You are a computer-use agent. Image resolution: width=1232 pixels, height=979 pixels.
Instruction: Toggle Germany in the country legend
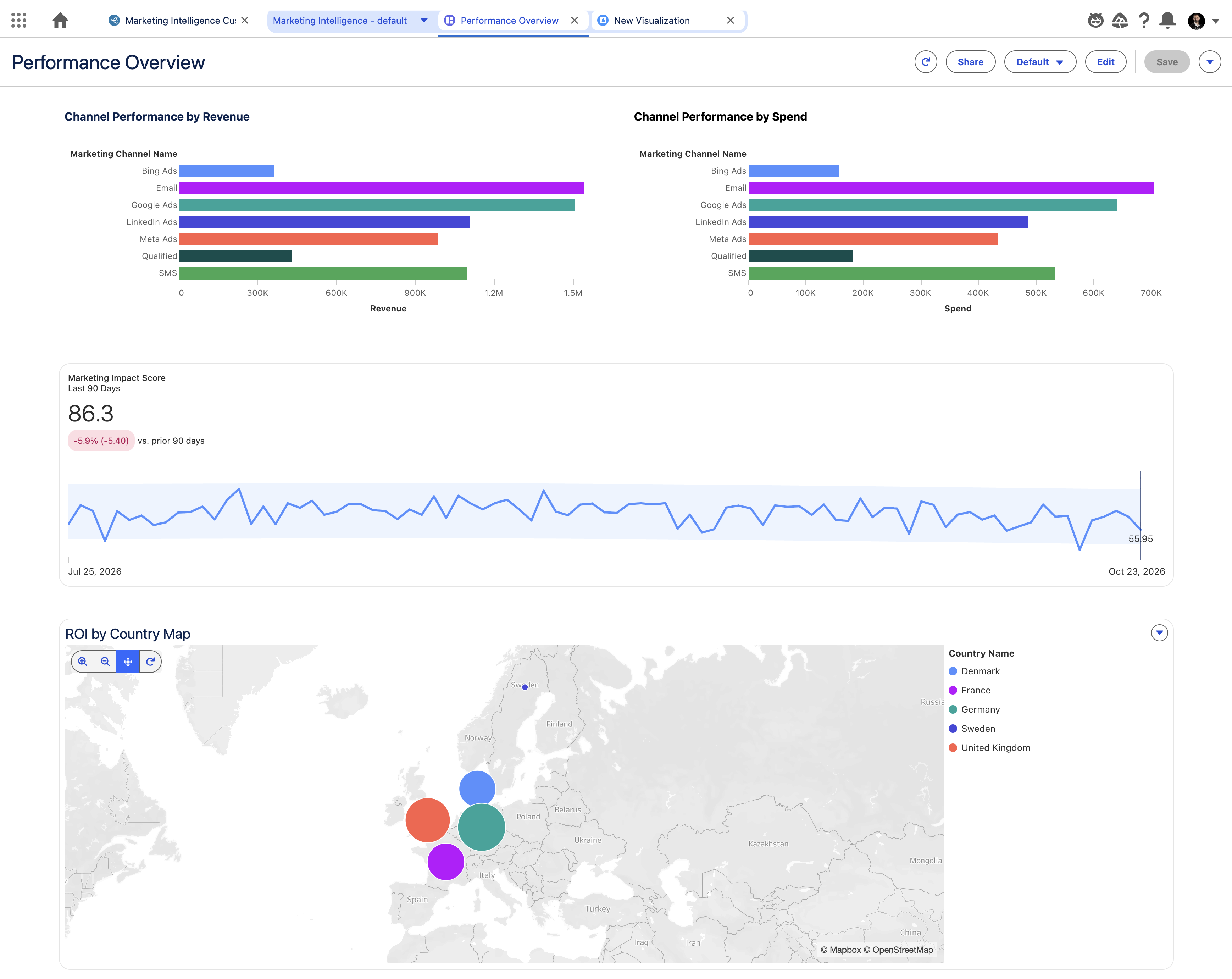974,709
